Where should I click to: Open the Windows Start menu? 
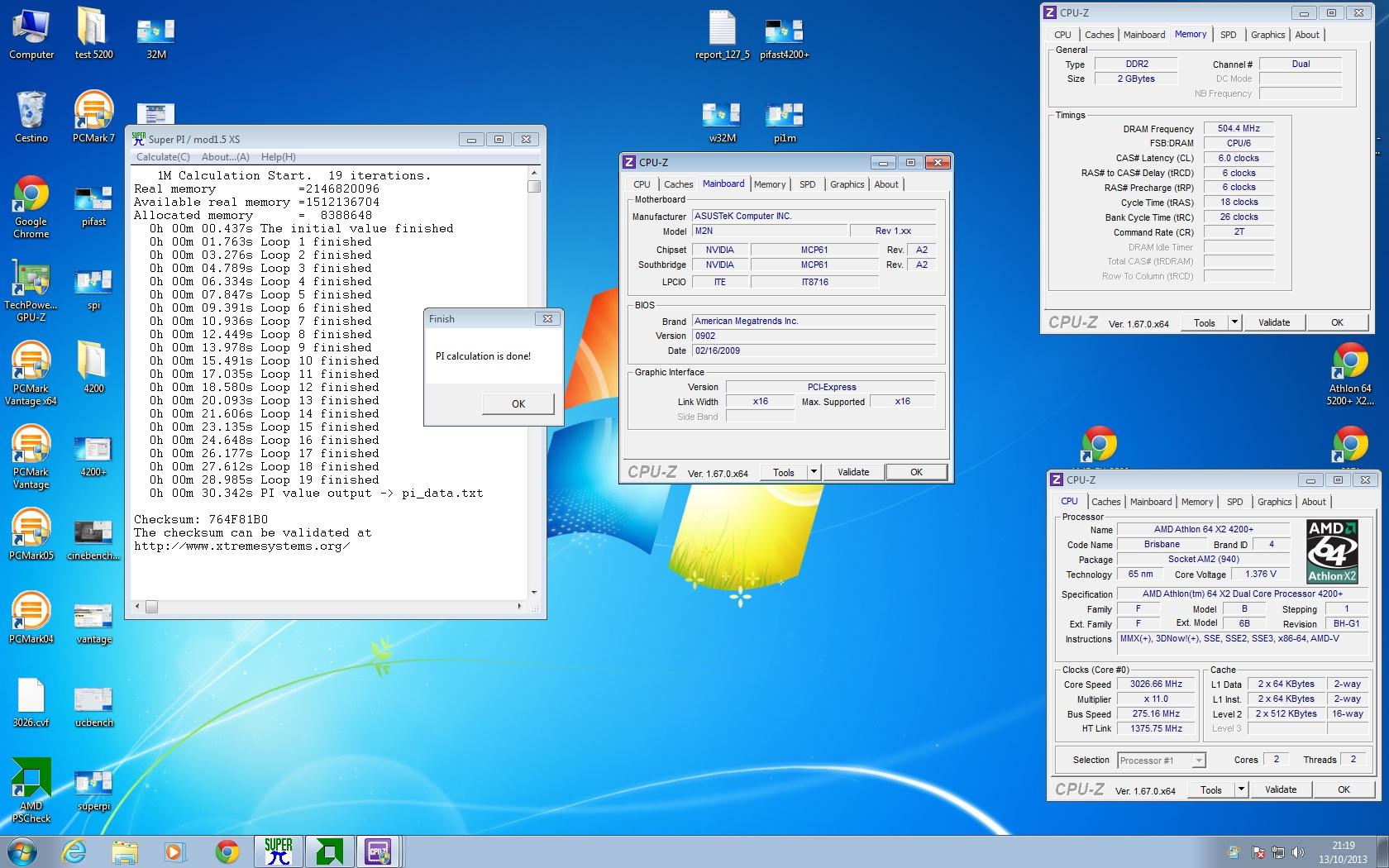[21, 851]
